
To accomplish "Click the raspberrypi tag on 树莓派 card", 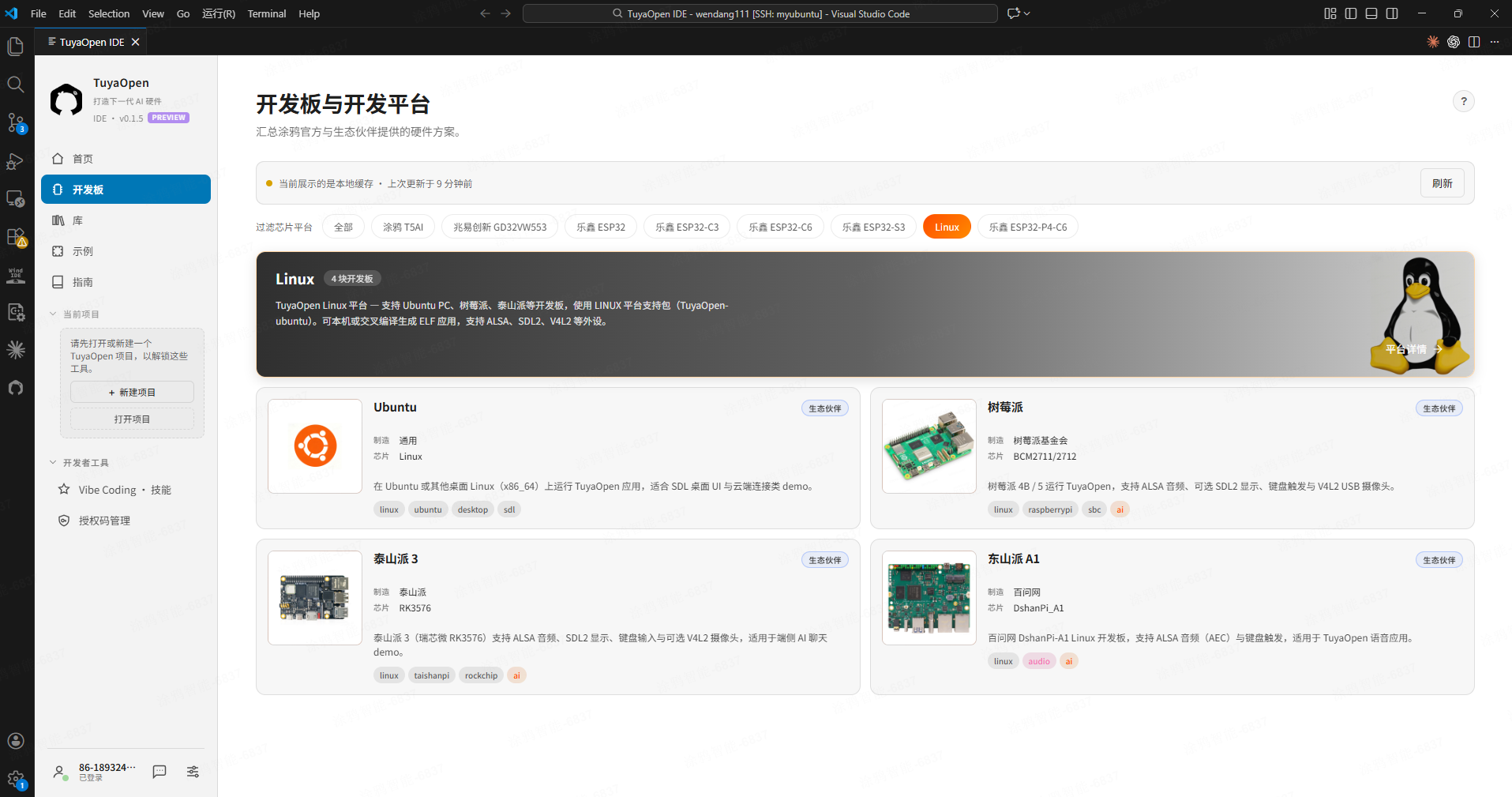I will 1050,509.
